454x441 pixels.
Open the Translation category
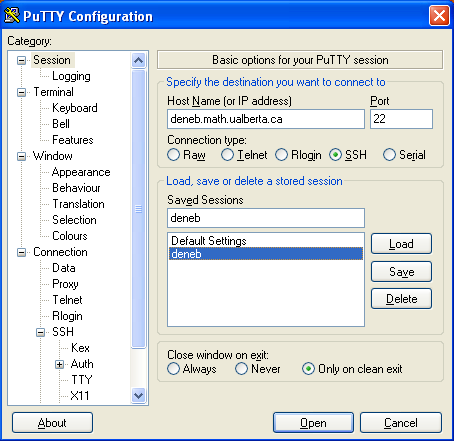click(x=78, y=204)
